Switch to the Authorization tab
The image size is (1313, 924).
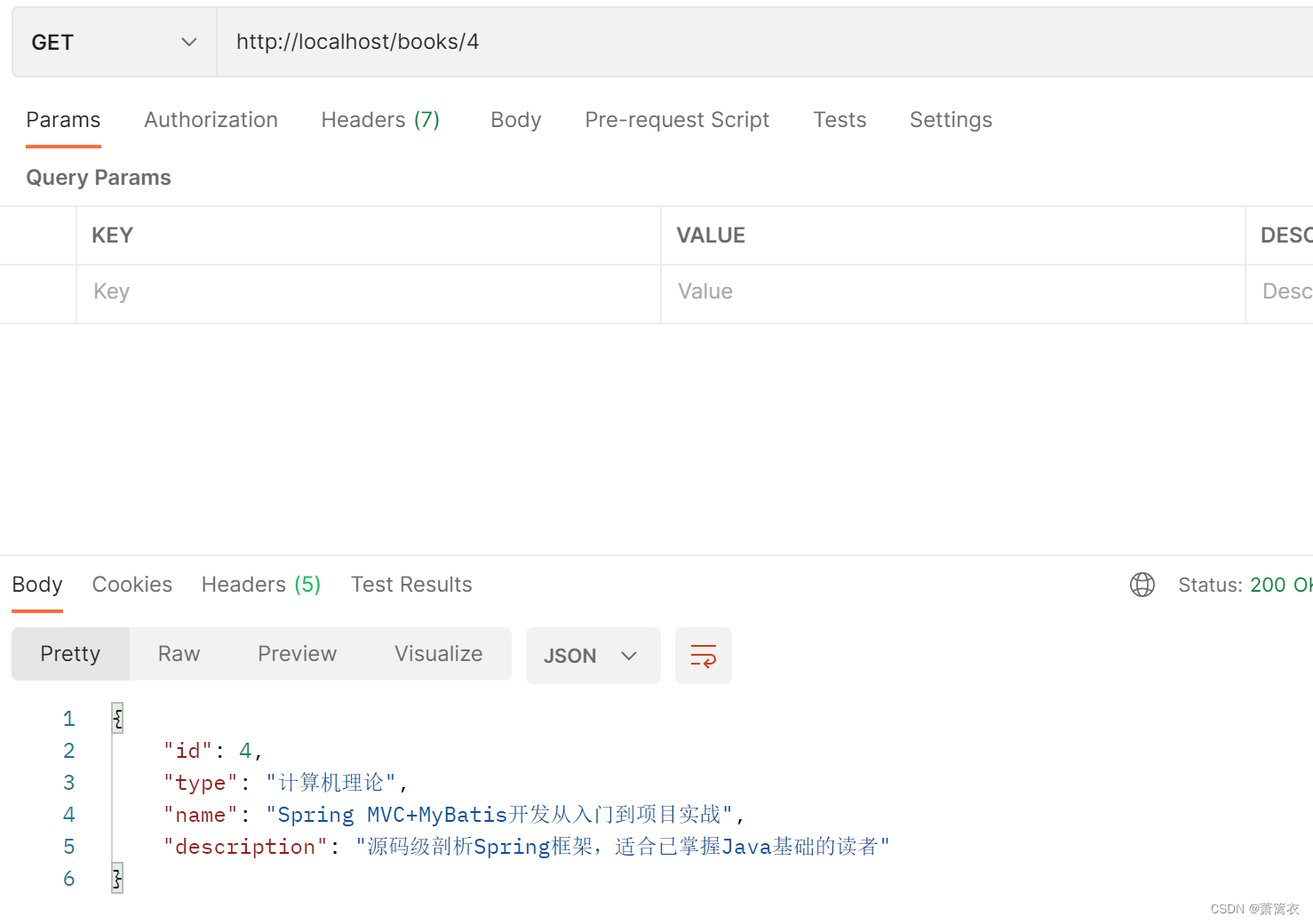click(211, 120)
